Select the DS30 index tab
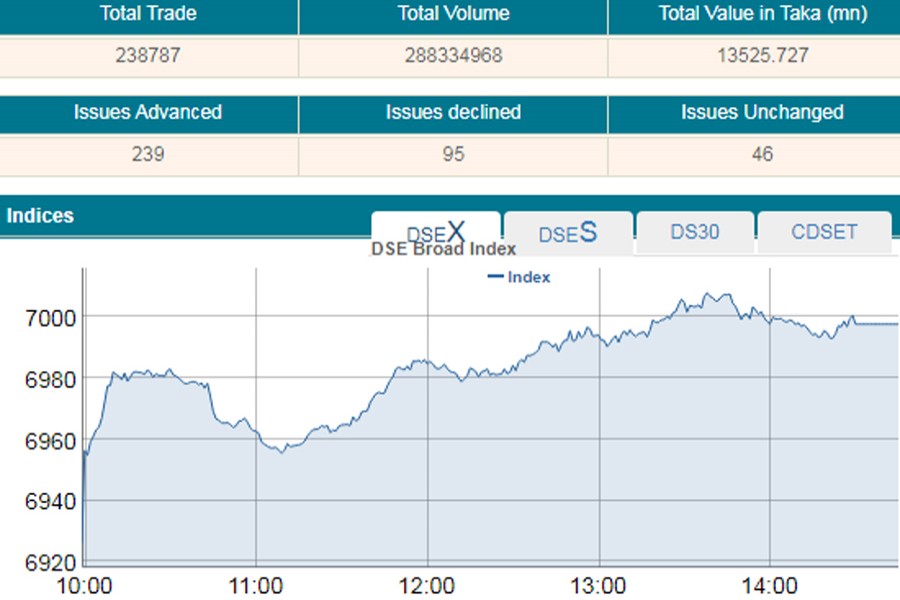Viewport: 900px width, 600px height. click(695, 232)
